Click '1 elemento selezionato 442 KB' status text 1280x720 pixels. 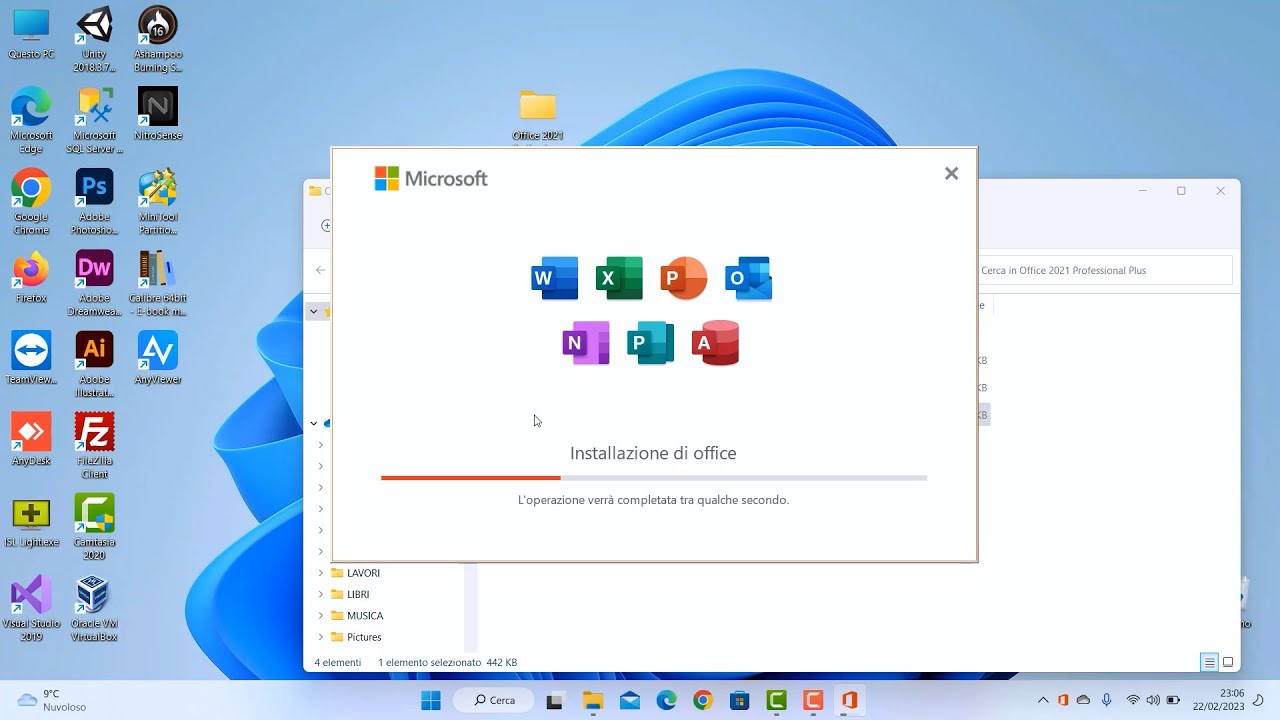[447, 662]
